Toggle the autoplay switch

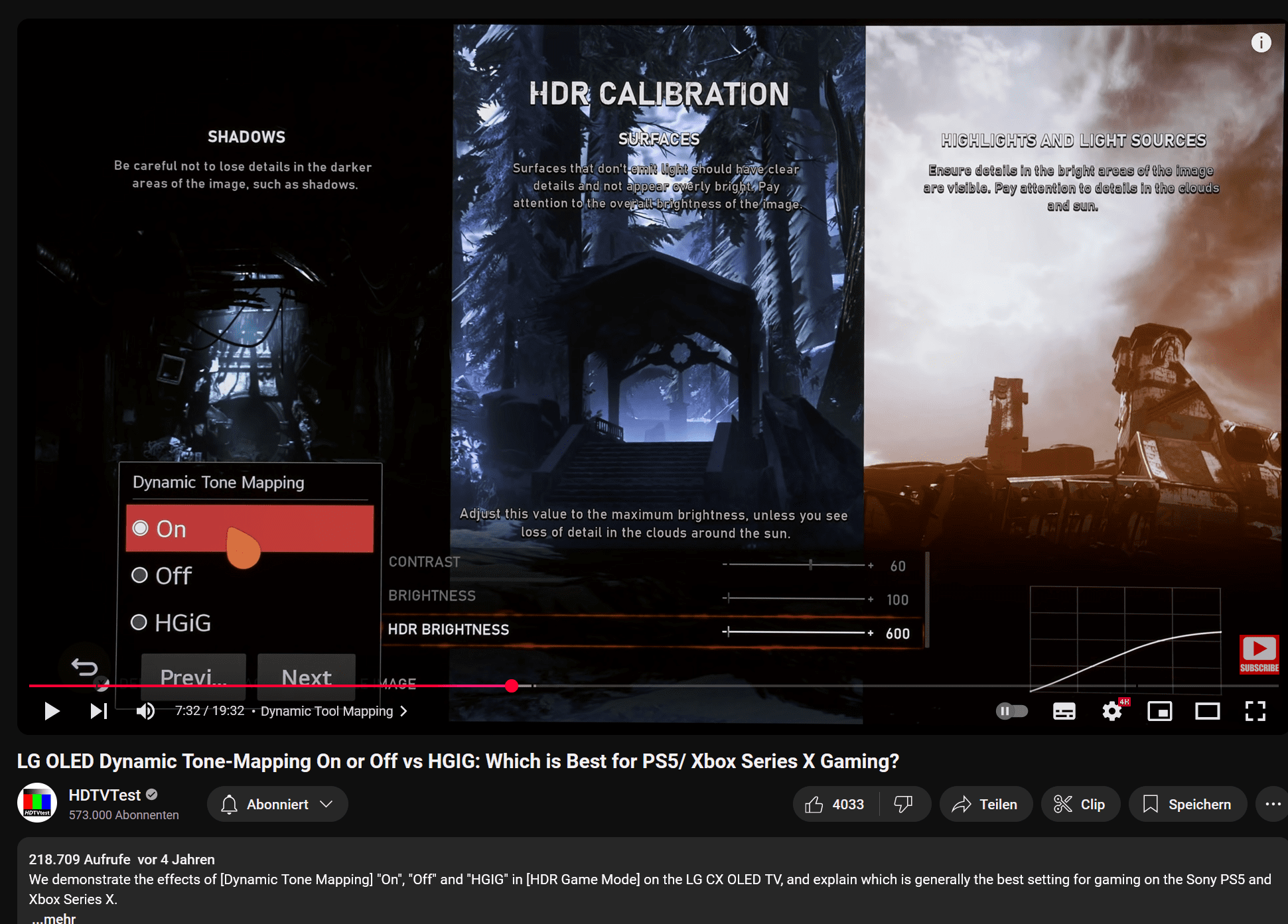pos(1011,711)
